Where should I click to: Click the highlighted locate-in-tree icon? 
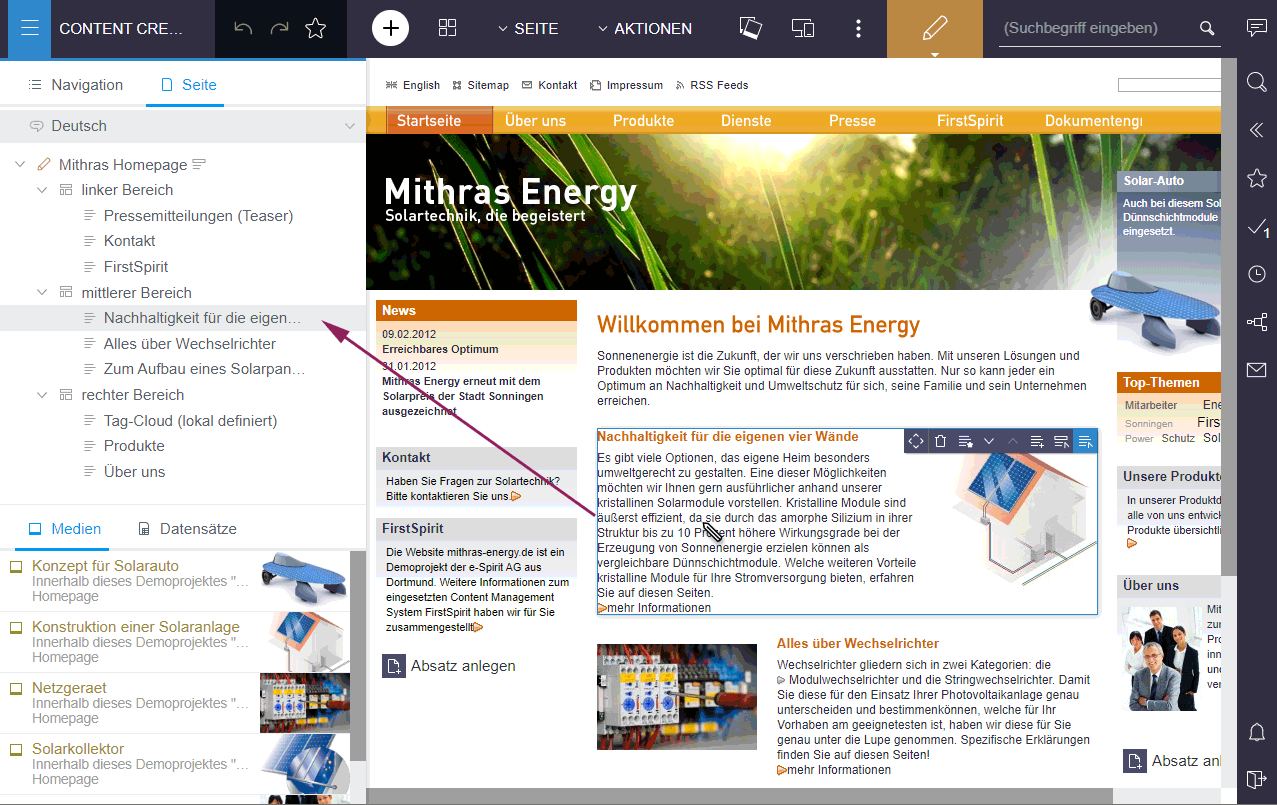[1085, 441]
